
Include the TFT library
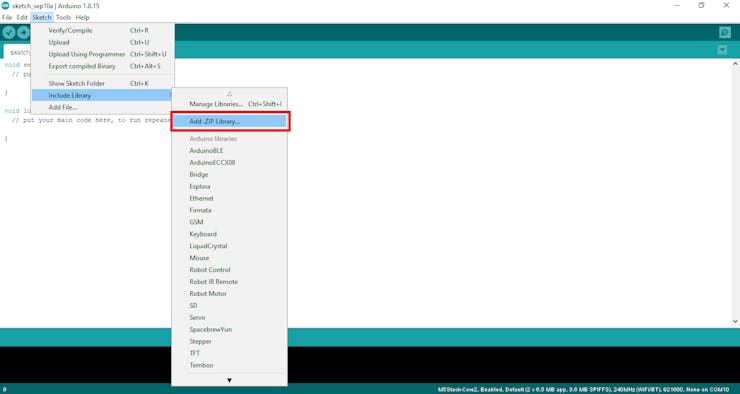[x=229, y=353]
